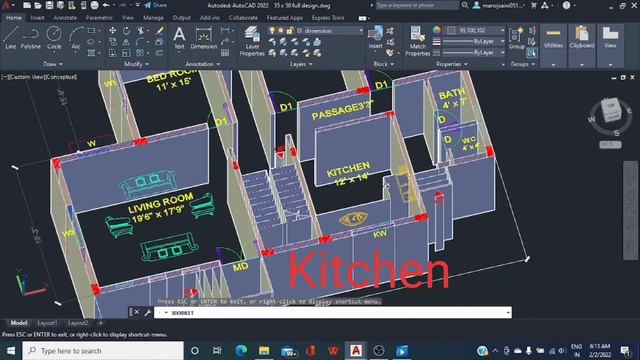Expand the Layers panel
This screenshot has width=640, height=360.
tap(301, 64)
